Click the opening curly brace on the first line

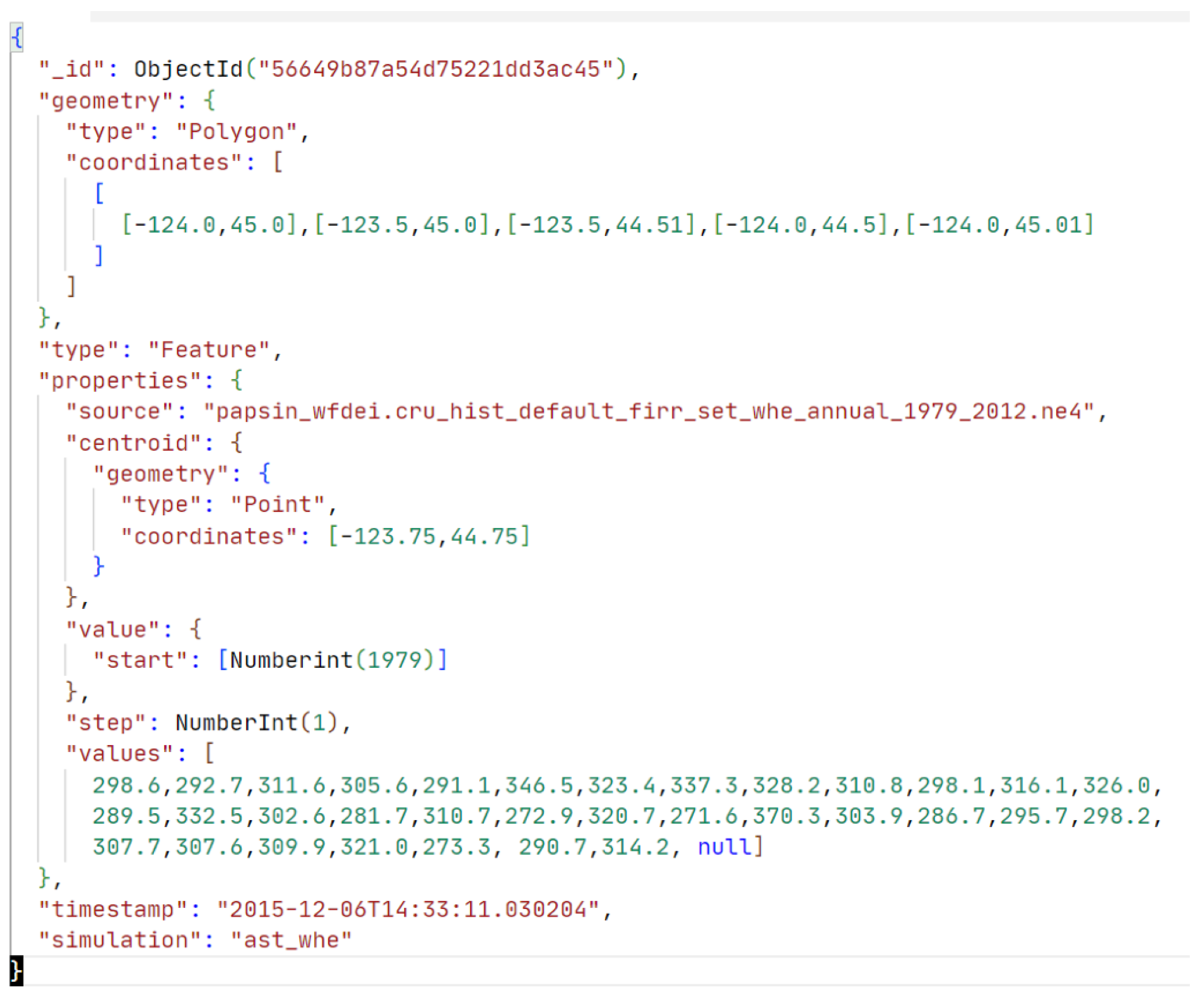click(x=17, y=38)
